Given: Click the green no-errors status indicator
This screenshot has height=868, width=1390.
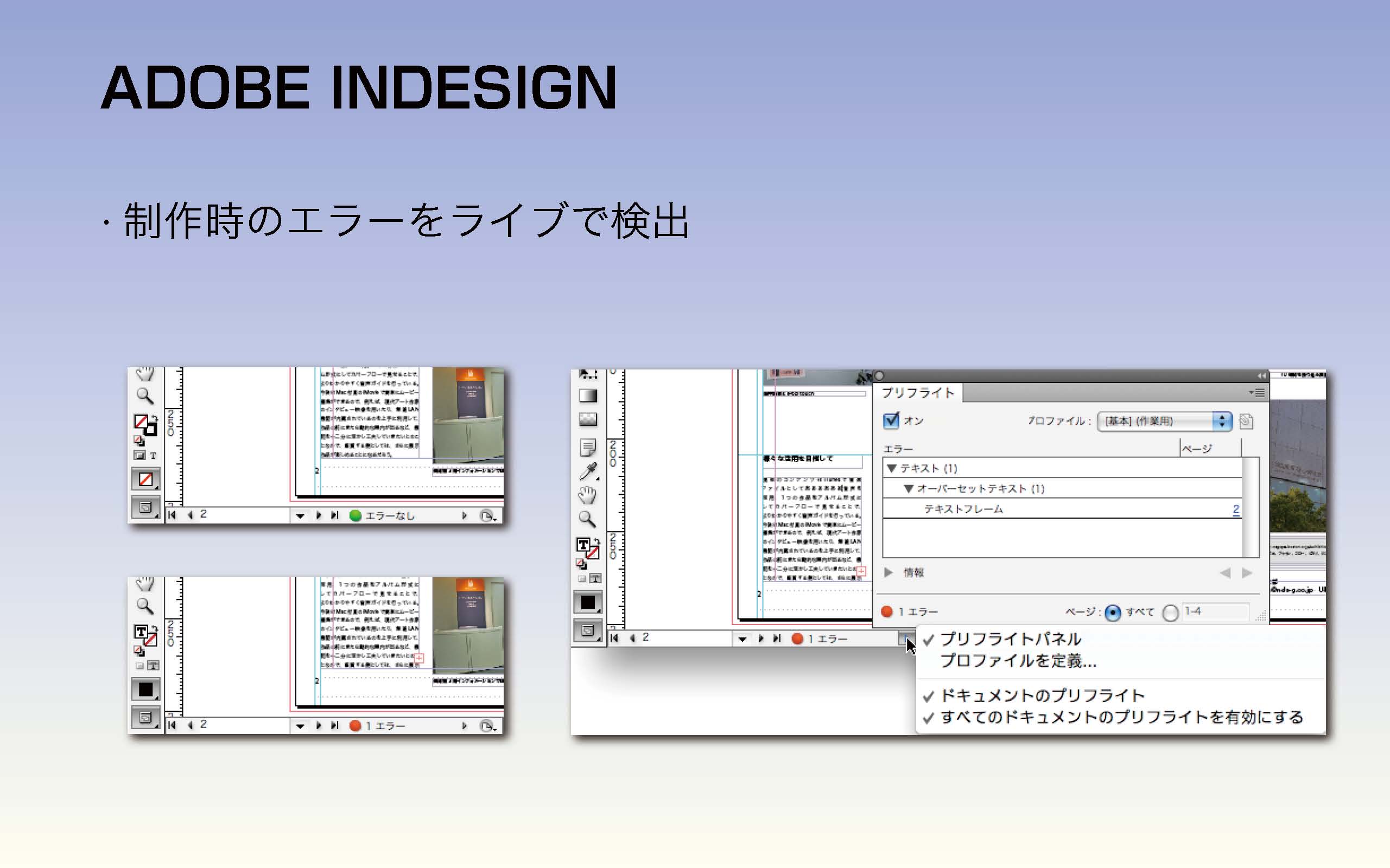Looking at the screenshot, I should click(356, 515).
